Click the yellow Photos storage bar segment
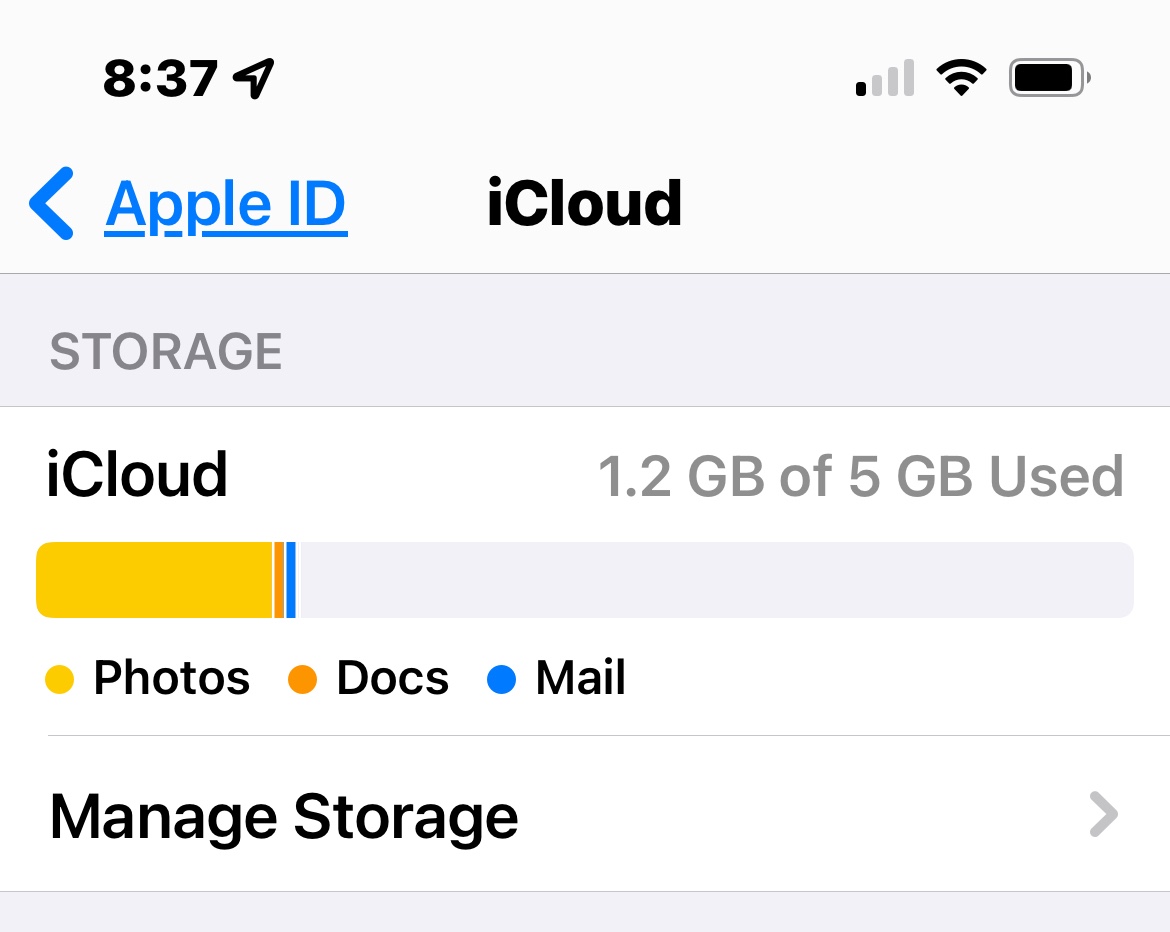The width and height of the screenshot is (1170, 932). [x=154, y=580]
